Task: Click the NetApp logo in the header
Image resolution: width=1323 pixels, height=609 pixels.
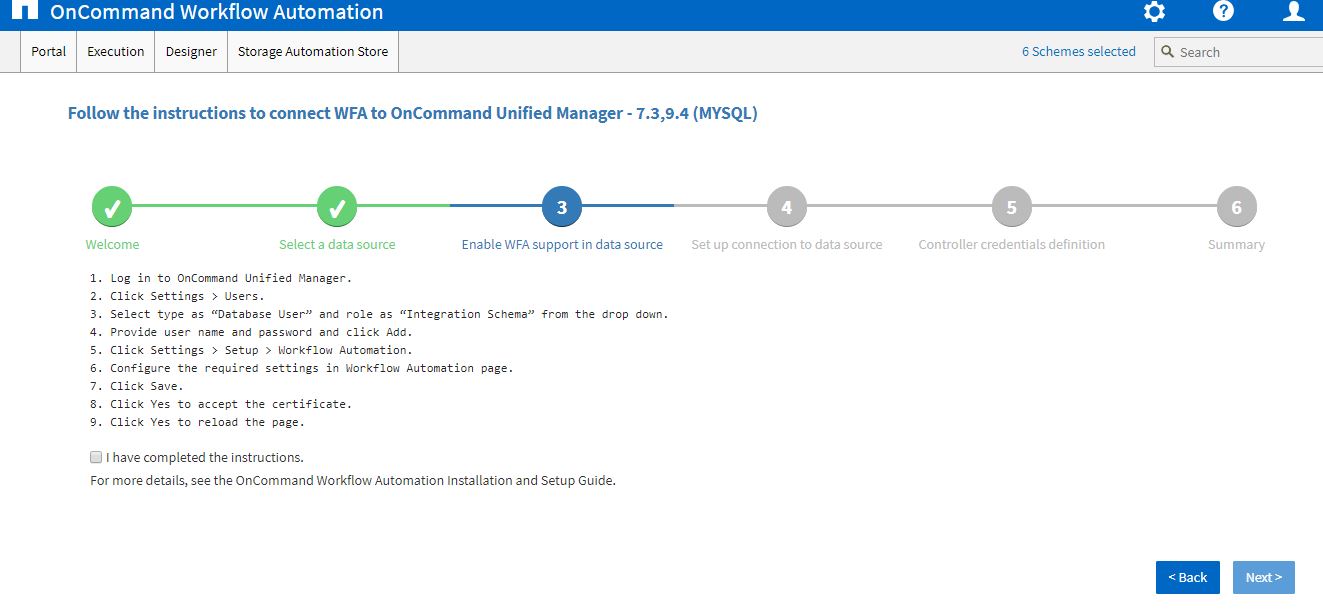Action: [x=28, y=12]
